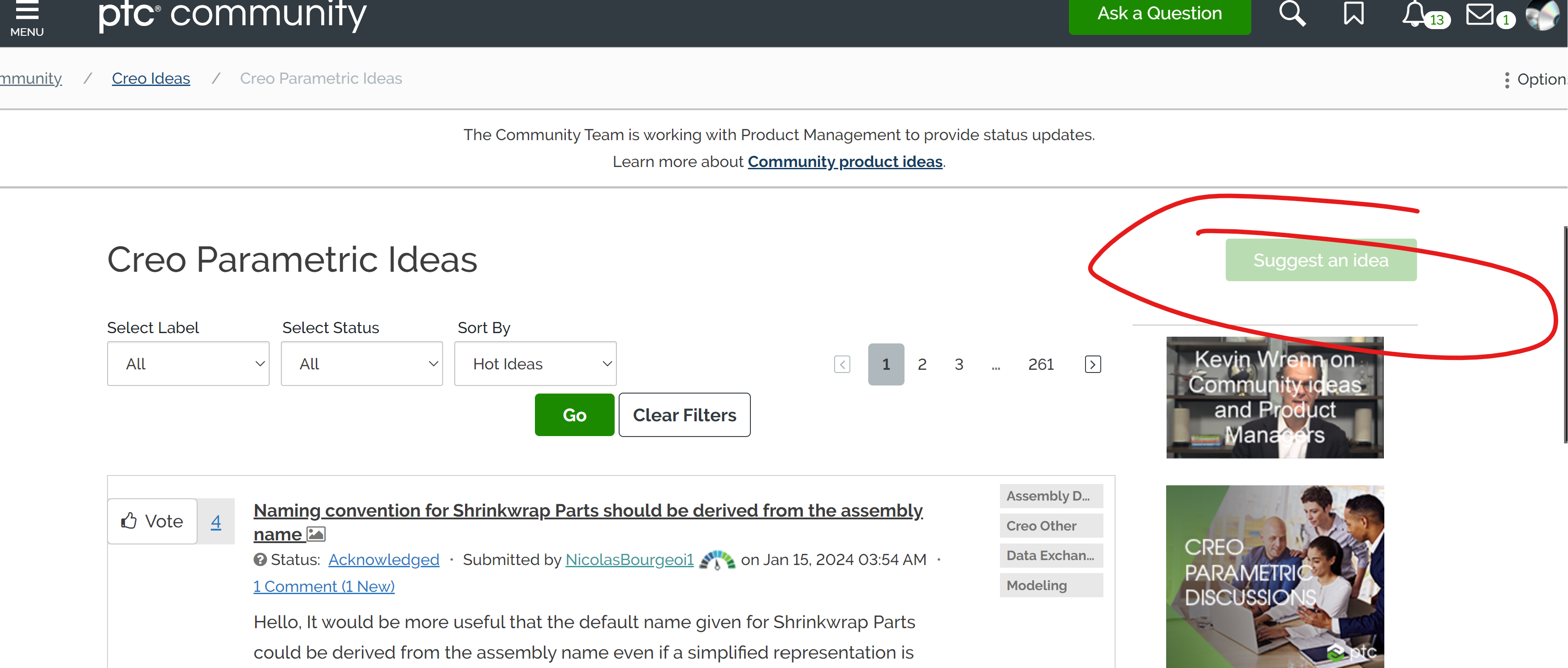Navigate to Creo Ideas breadcrumb
This screenshot has width=1568, height=668.
click(x=151, y=78)
